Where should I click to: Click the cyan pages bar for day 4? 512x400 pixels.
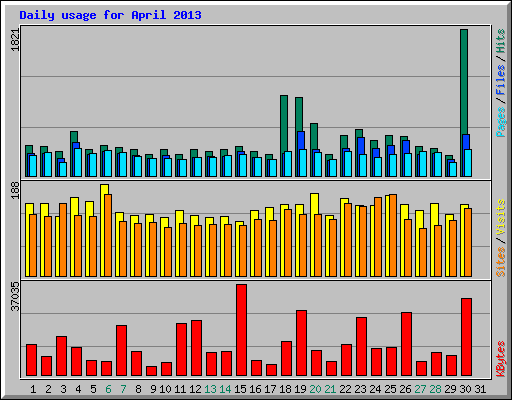(x=78, y=162)
